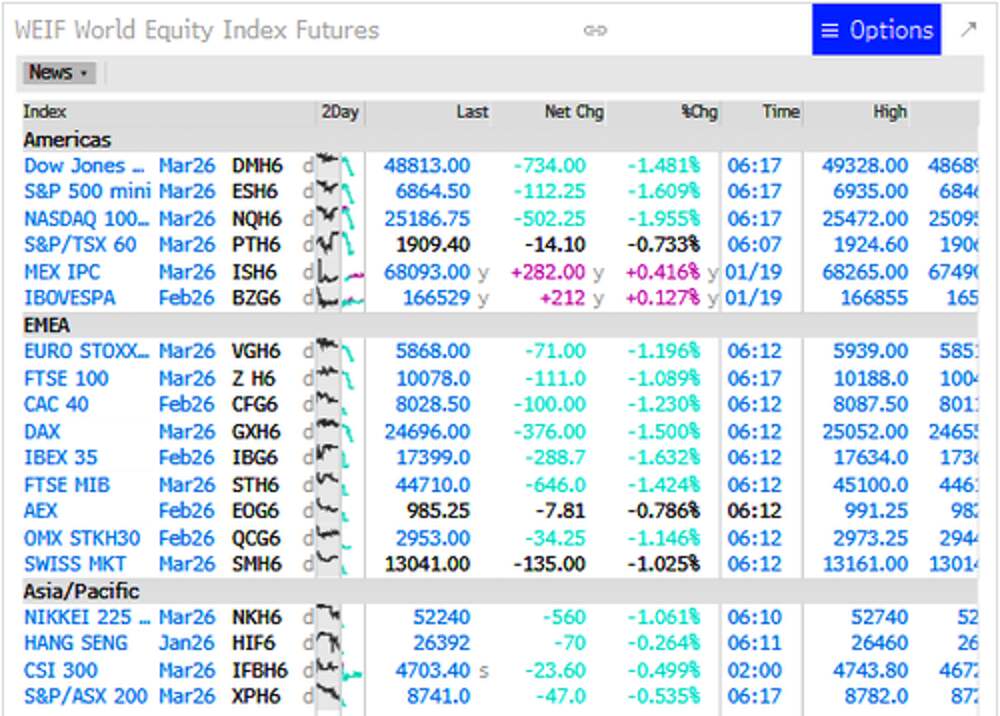Collapse the EMEA section header
The height and width of the screenshot is (716, 1000).
pyautogui.click(x=46, y=325)
